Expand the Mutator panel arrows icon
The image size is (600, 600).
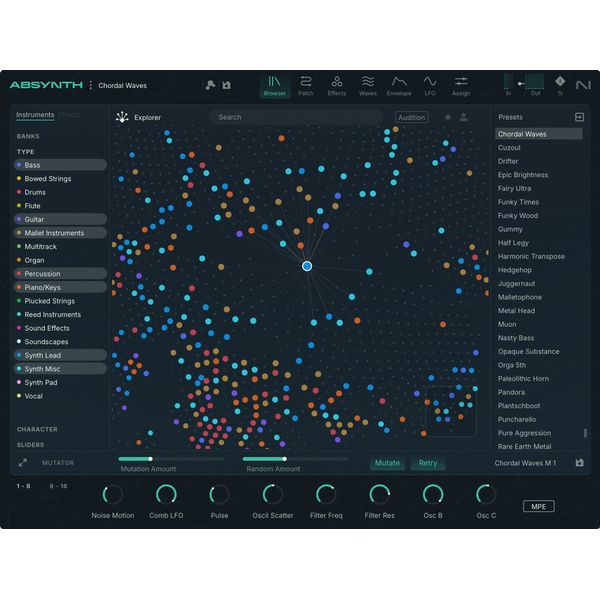[23, 463]
